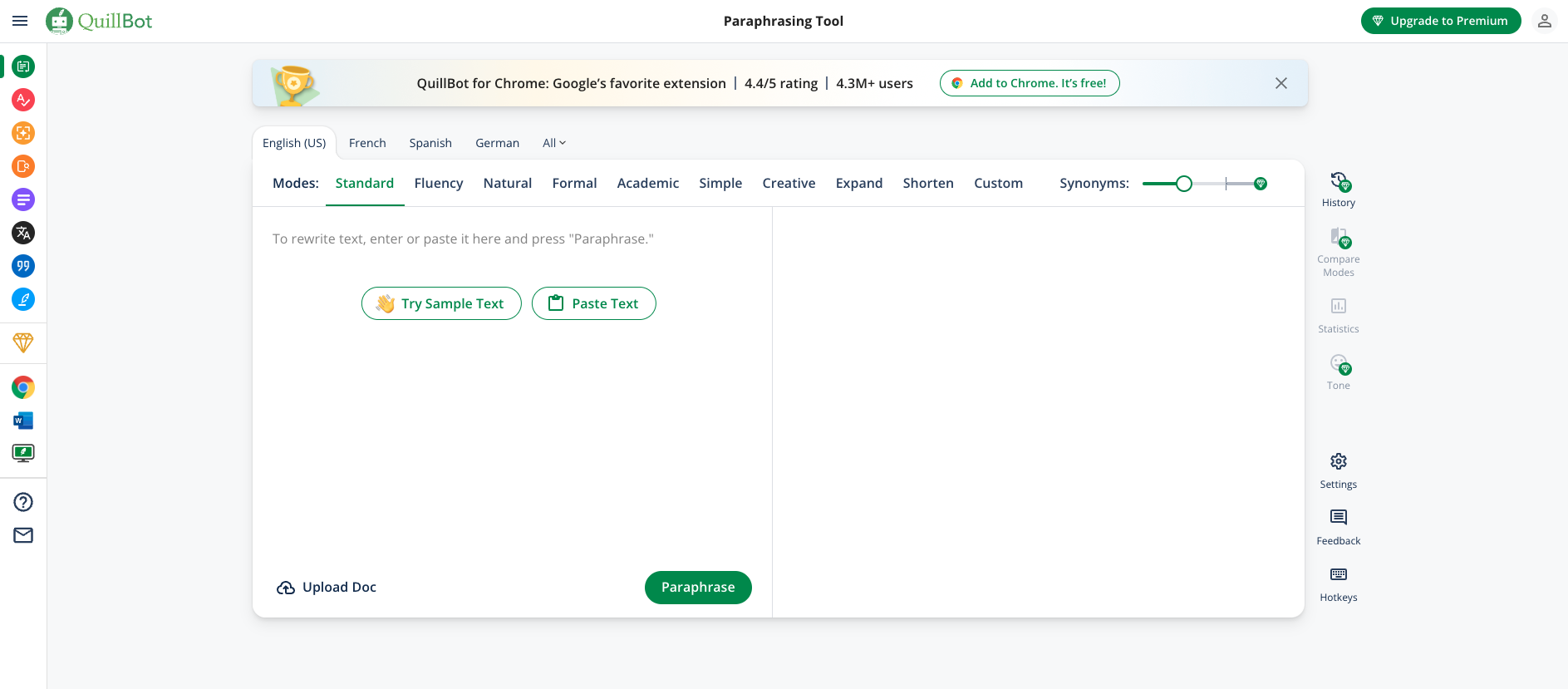Open the Summarizer icon in sidebar
Screen dimensions: 1568x689
click(23, 199)
